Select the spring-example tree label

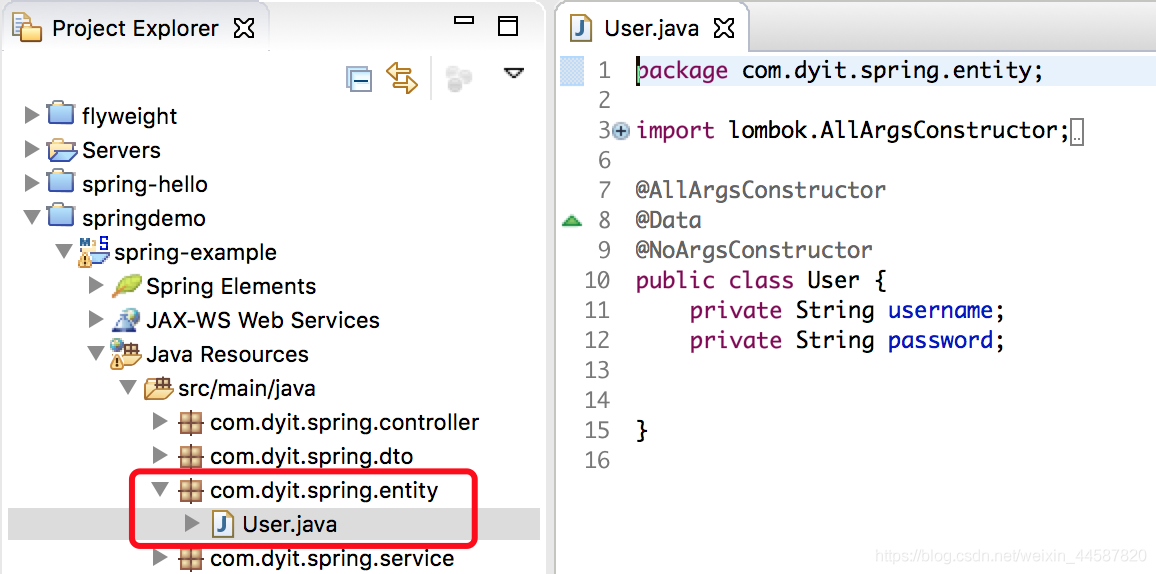coord(195,253)
